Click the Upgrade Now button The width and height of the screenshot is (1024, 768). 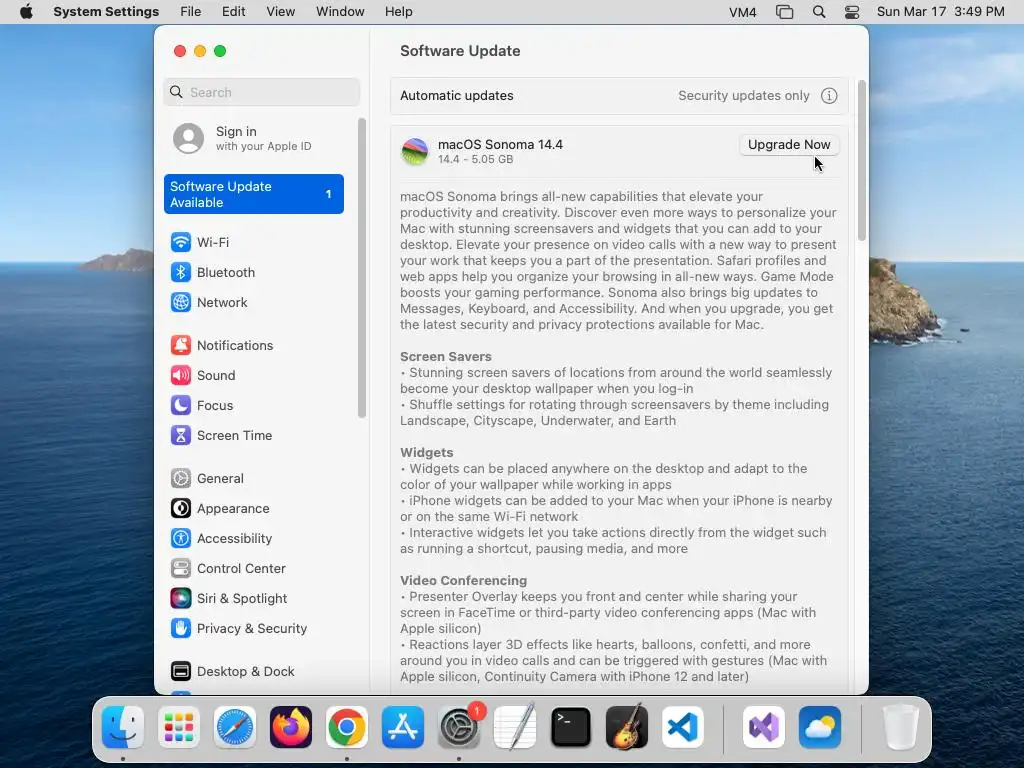pyautogui.click(x=789, y=145)
